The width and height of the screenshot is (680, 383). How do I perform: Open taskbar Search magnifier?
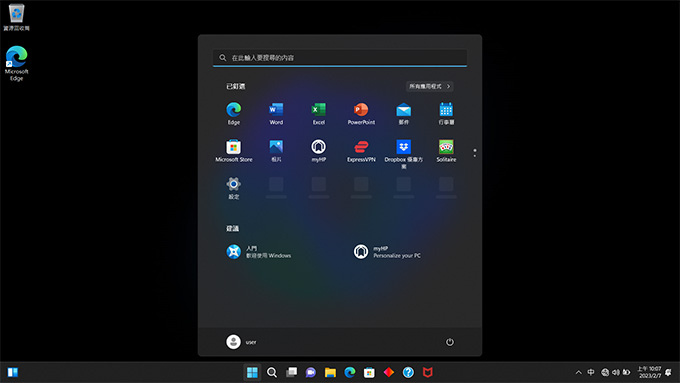click(271, 372)
